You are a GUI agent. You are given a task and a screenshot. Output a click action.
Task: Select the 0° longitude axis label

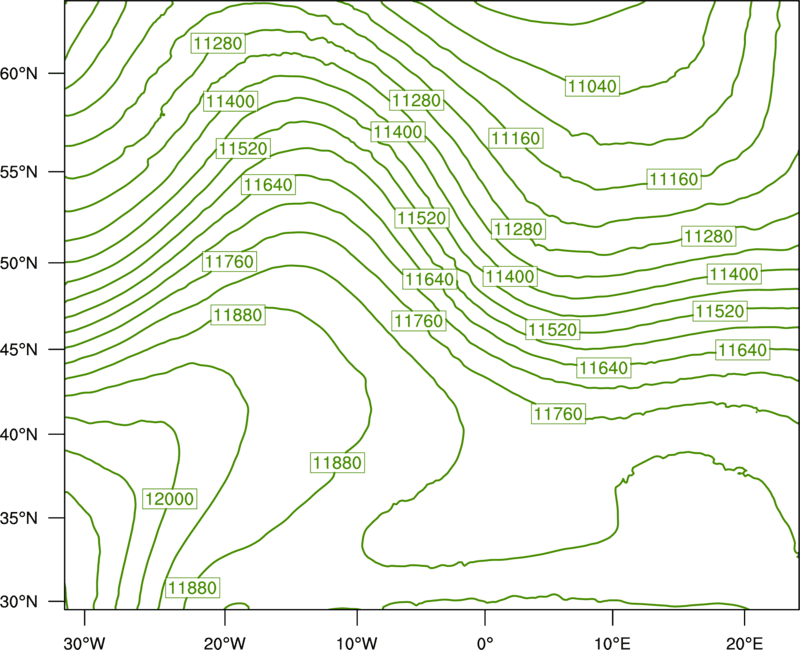pos(485,643)
